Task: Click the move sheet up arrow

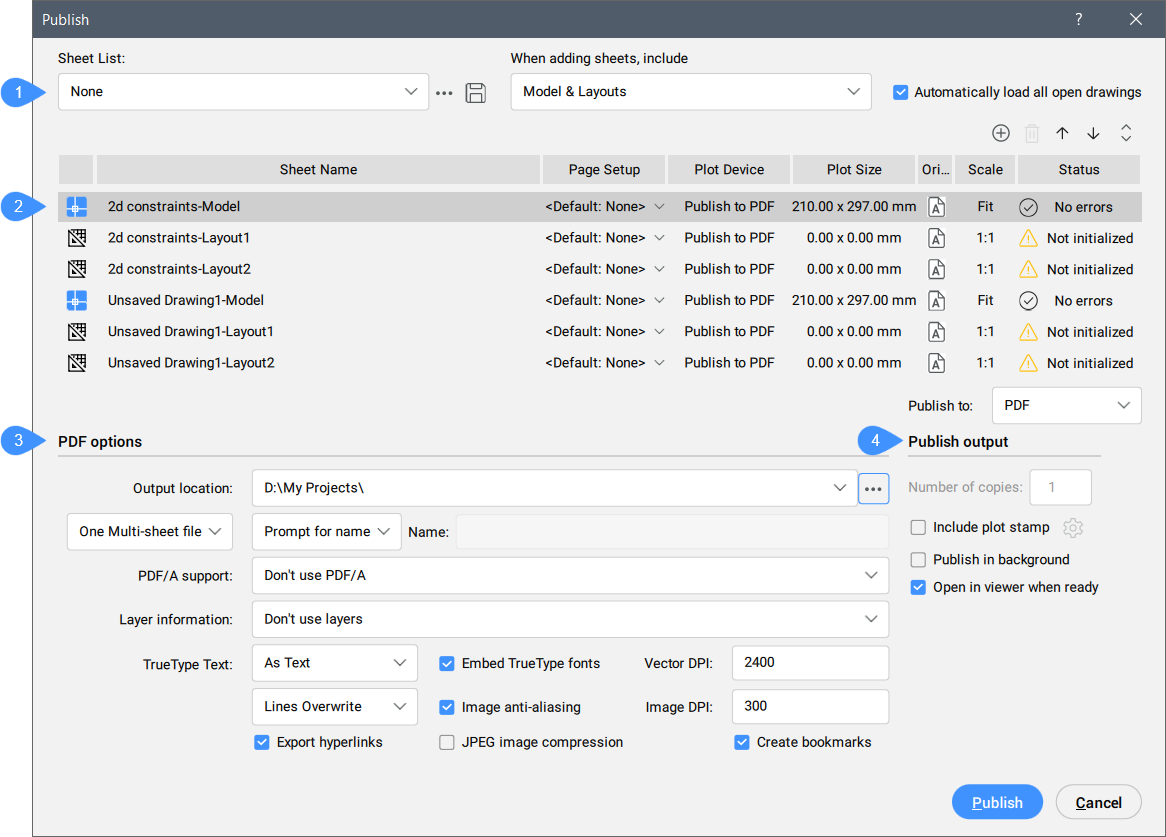Action: (x=1062, y=133)
